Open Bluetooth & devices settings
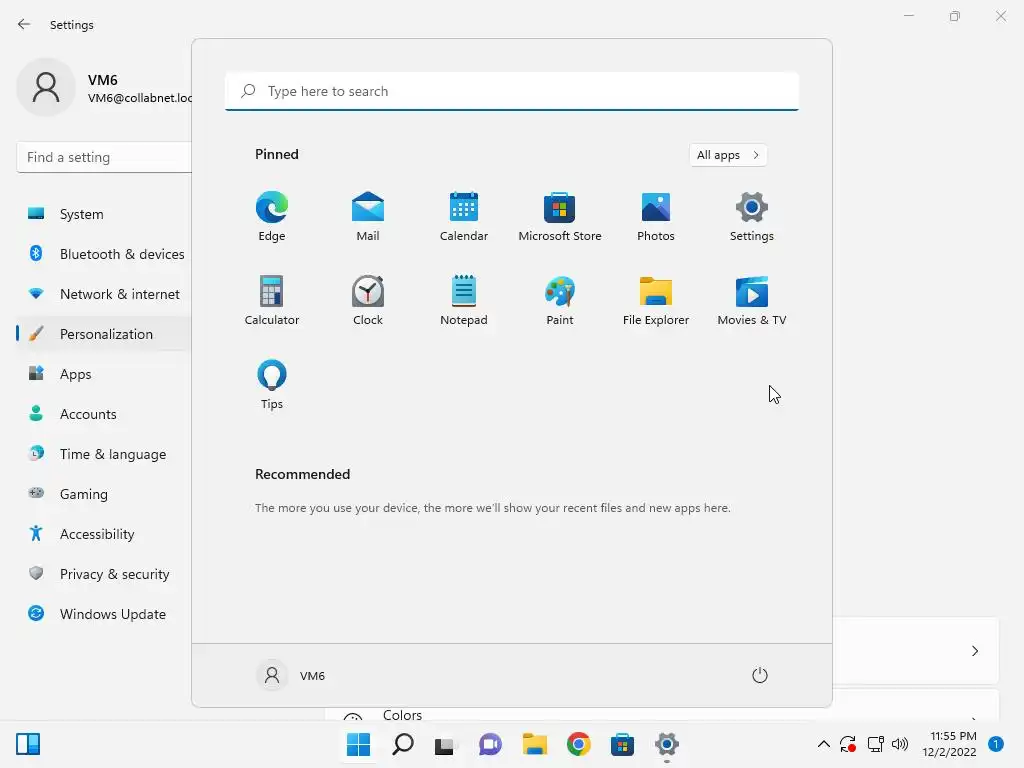1024x768 pixels. [x=104, y=254]
